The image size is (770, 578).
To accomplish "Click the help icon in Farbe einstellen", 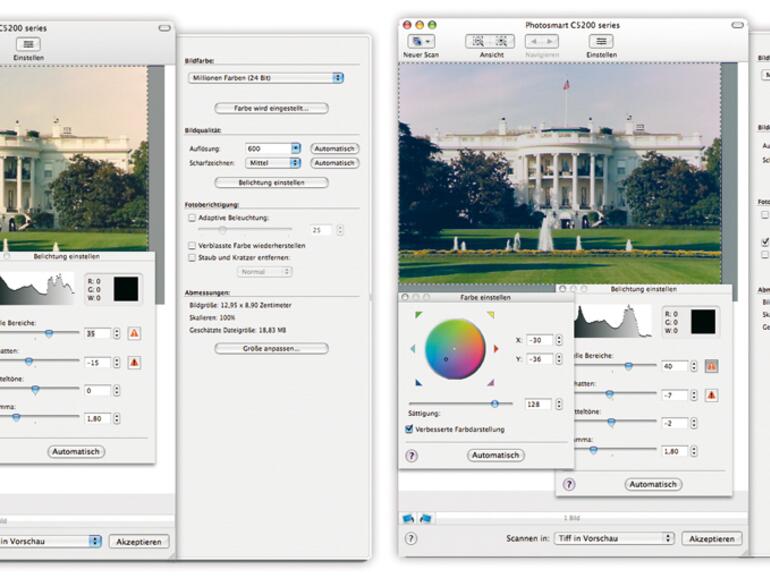I will click(411, 455).
